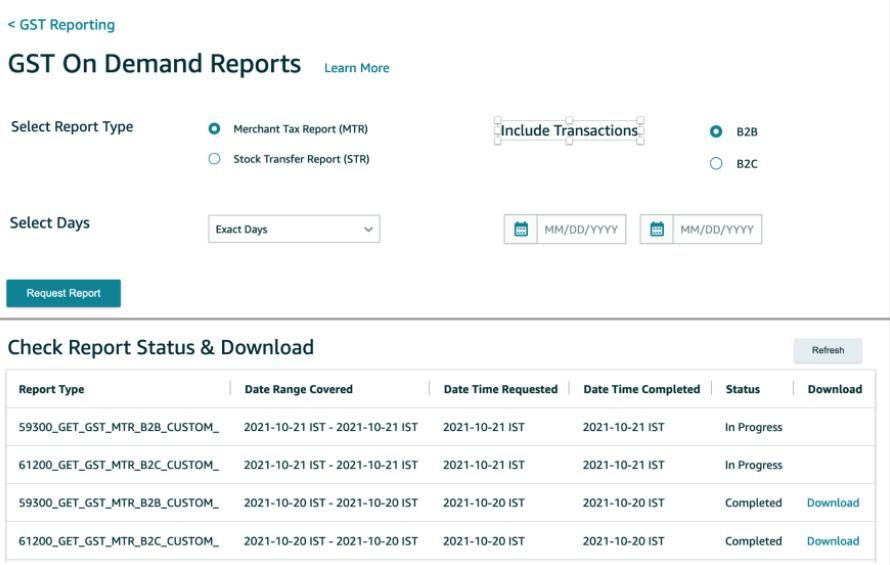Open the Learn More link
The height and width of the screenshot is (565, 890).
(x=356, y=68)
